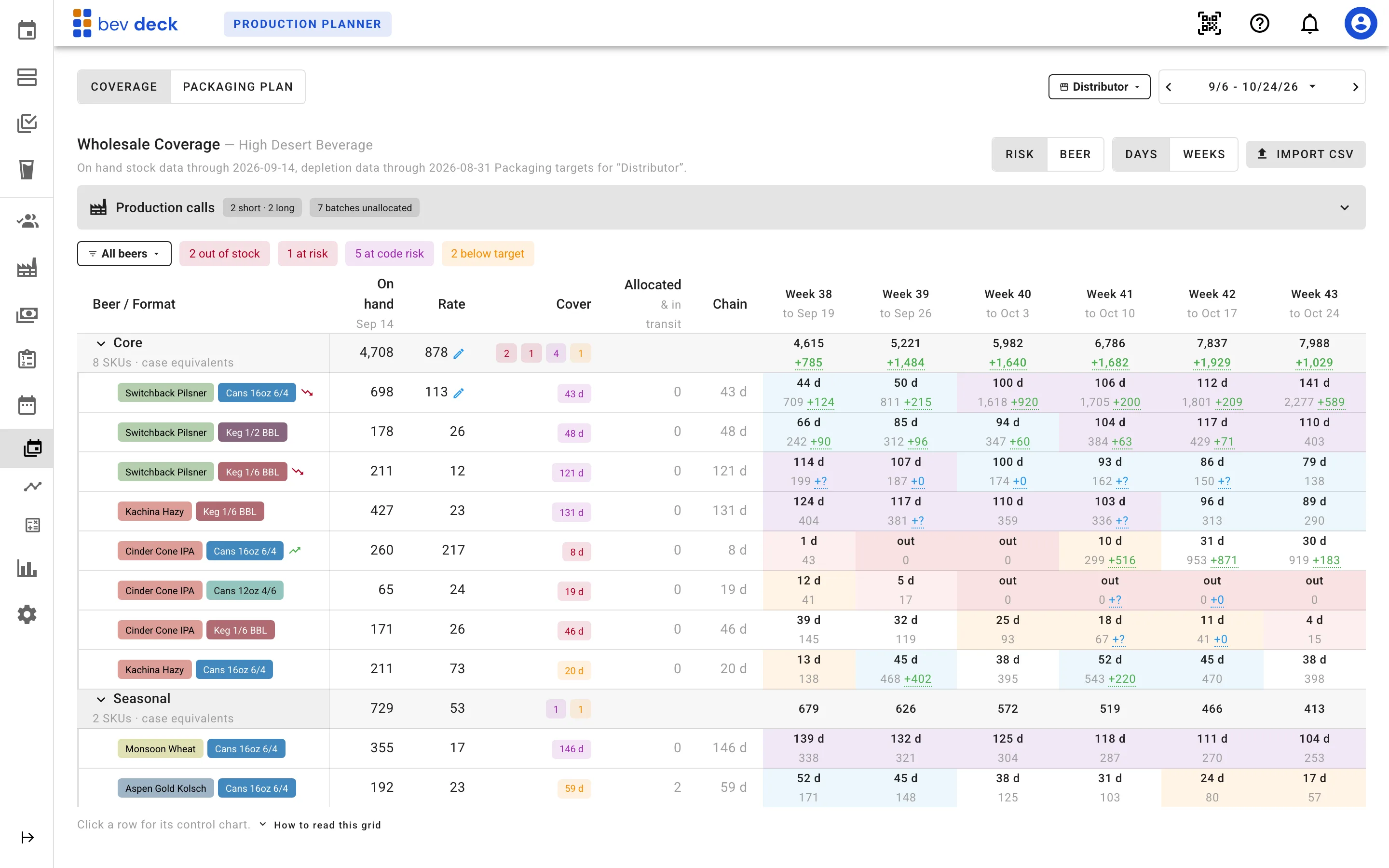Image resolution: width=1389 pixels, height=868 pixels.
Task: Click the '1 at risk' filter chip
Action: tap(307, 254)
